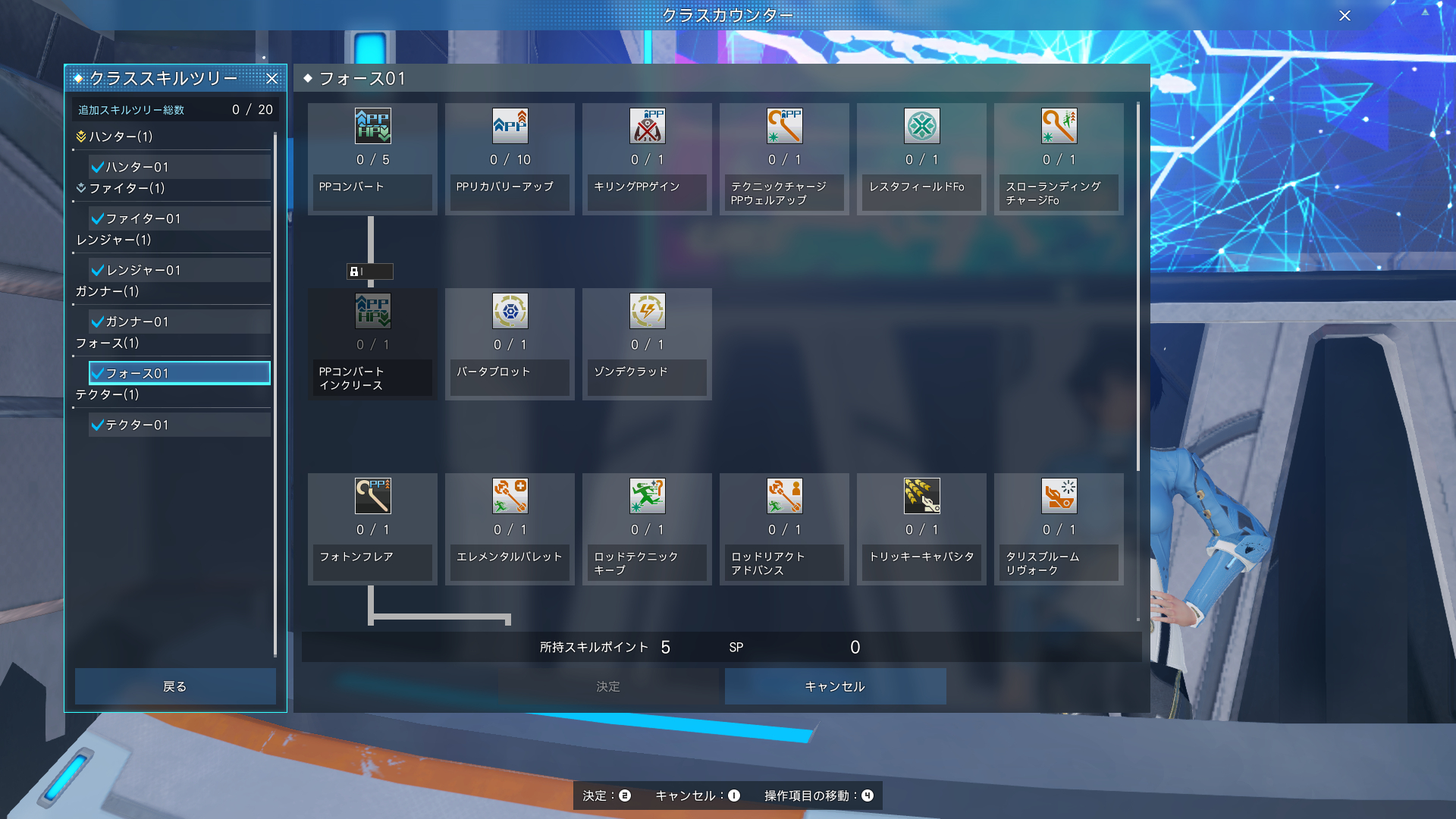This screenshot has height=819, width=1456.
Task: Select the PPリカバリーアップ skill icon
Action: (x=510, y=126)
